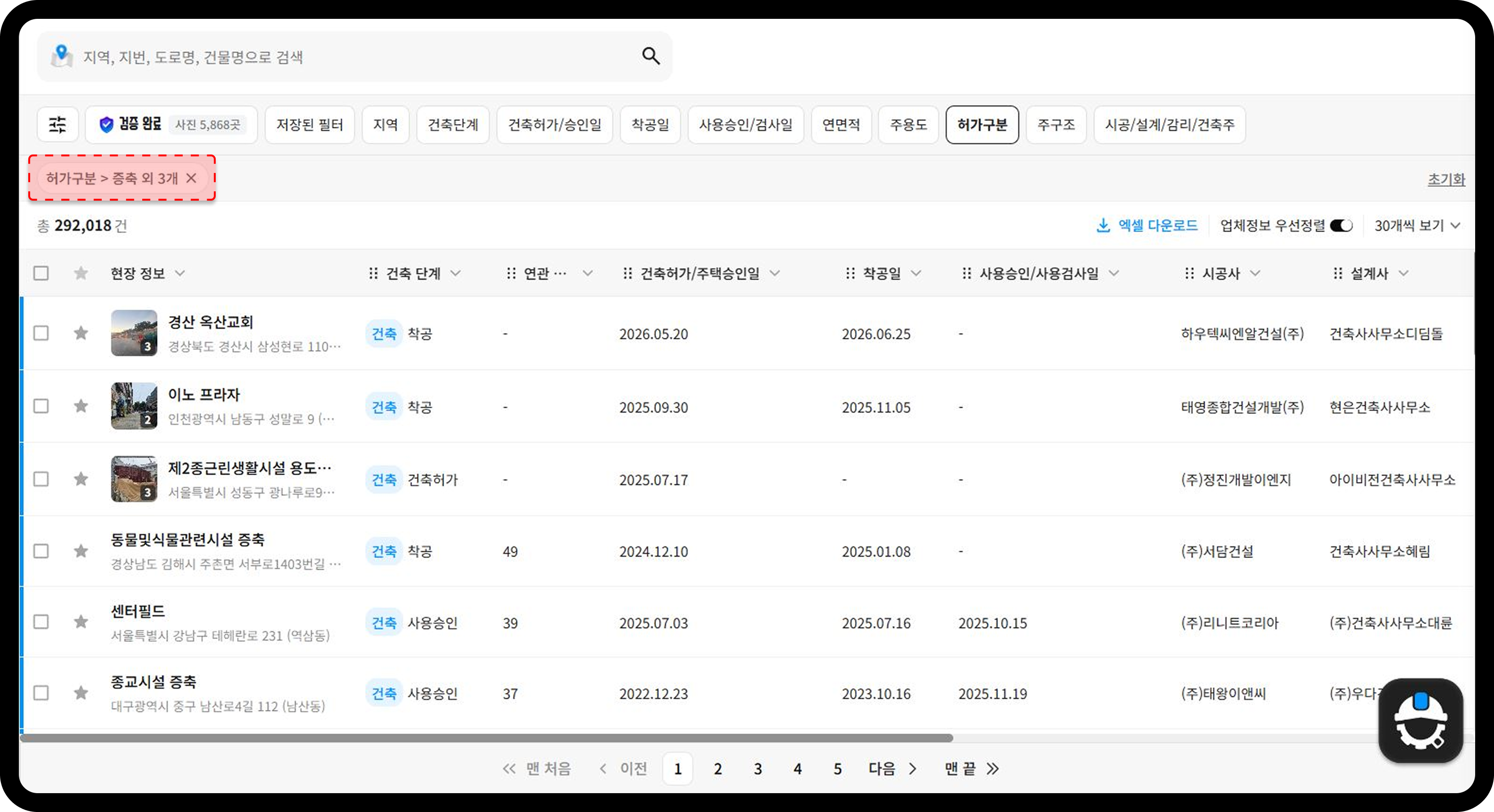The width and height of the screenshot is (1494, 812).
Task: Click the 초기화 reset link
Action: [1446, 179]
